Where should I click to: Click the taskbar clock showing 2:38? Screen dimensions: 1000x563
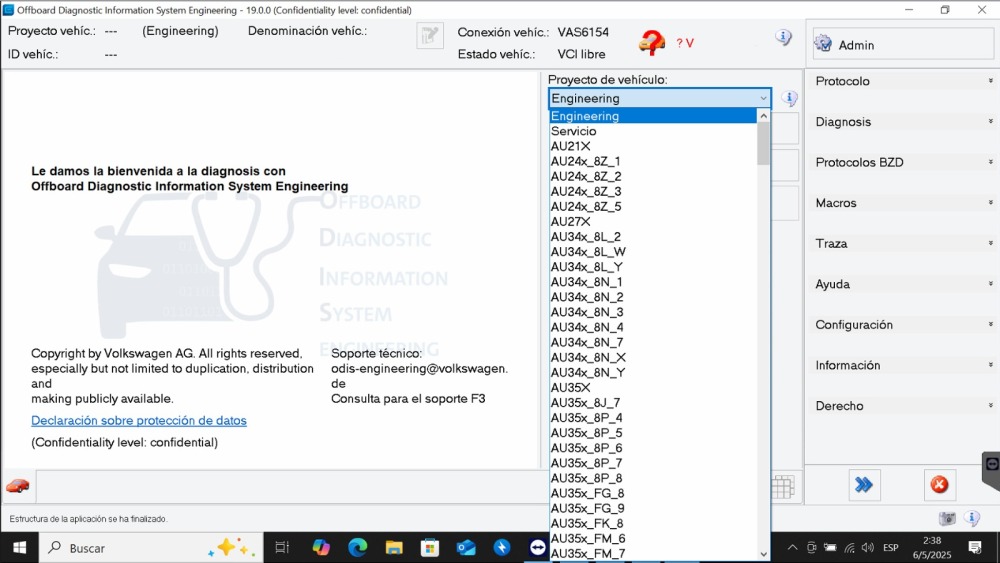(x=932, y=548)
